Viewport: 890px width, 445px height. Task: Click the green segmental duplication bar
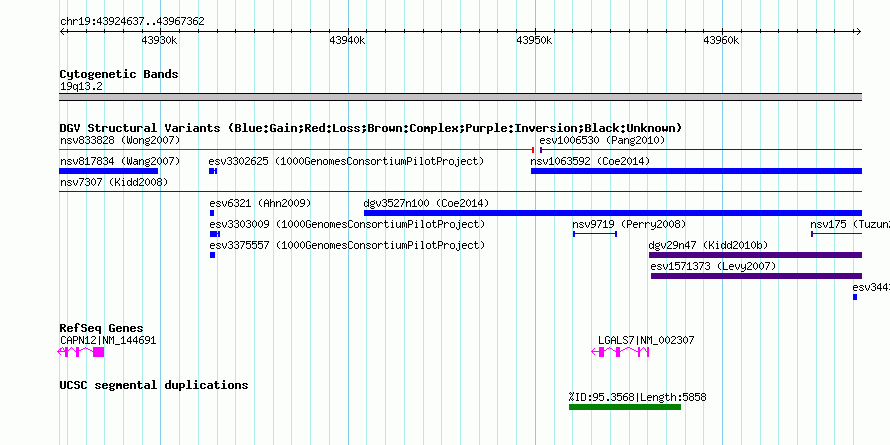point(625,407)
